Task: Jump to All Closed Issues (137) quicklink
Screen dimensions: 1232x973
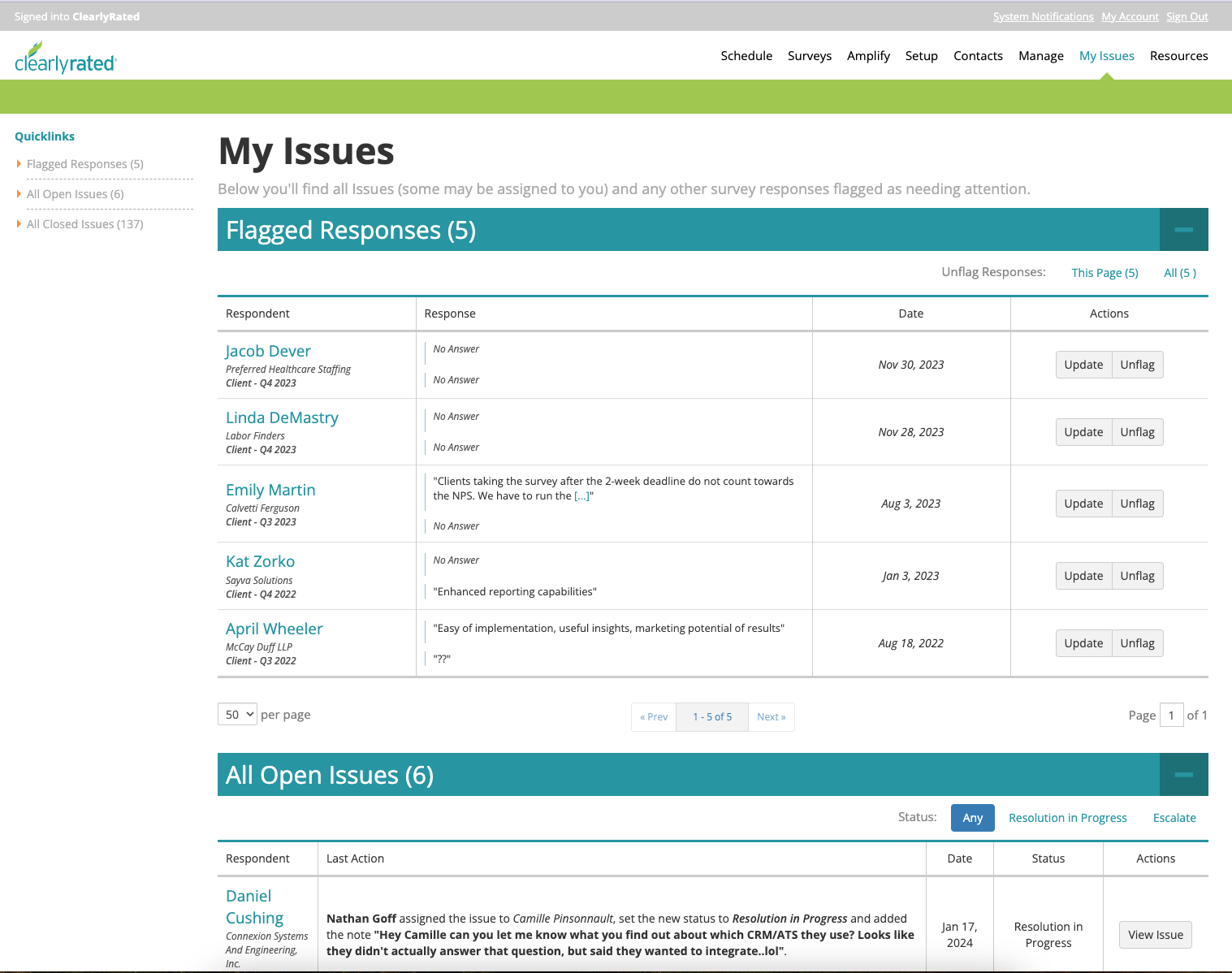Action: 85,224
